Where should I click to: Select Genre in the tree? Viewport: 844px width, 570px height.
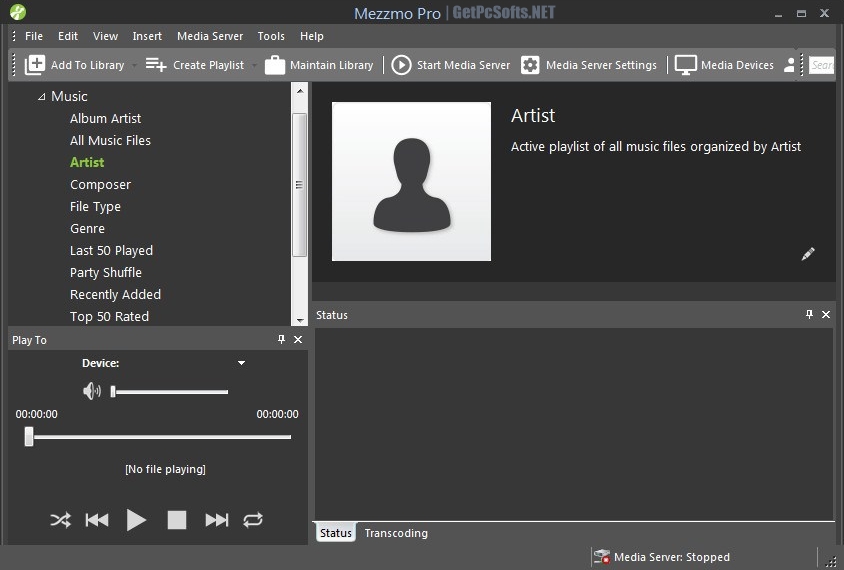(87, 229)
